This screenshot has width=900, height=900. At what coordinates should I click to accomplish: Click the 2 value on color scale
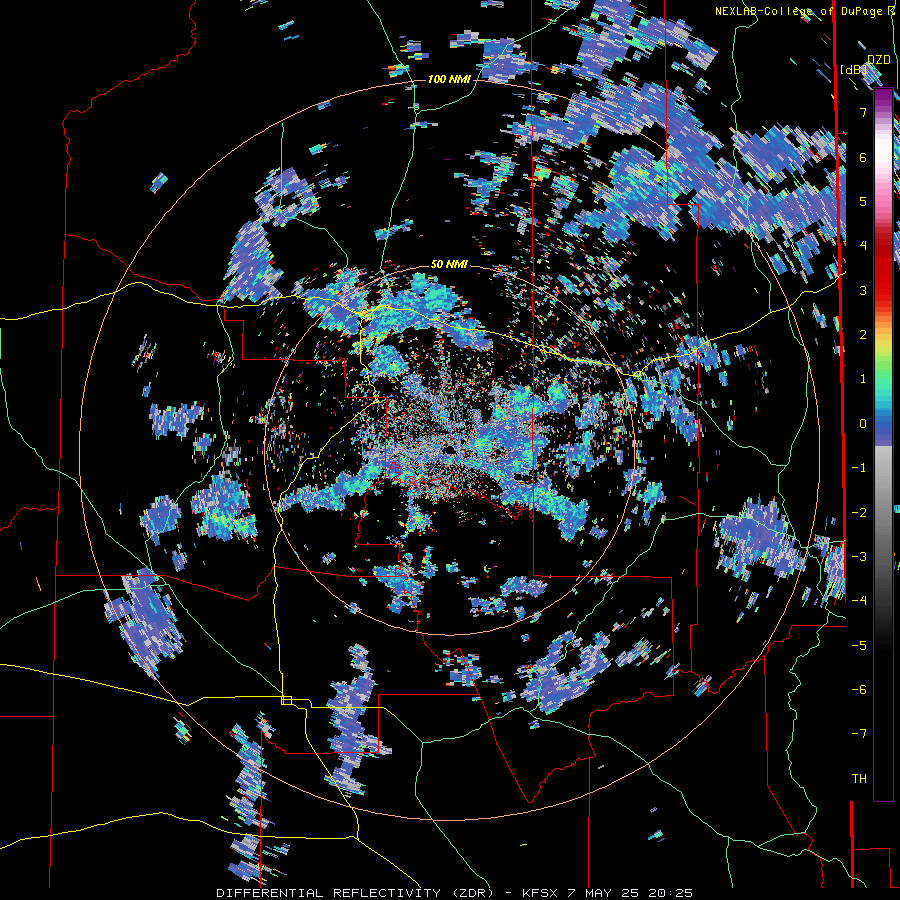point(863,335)
